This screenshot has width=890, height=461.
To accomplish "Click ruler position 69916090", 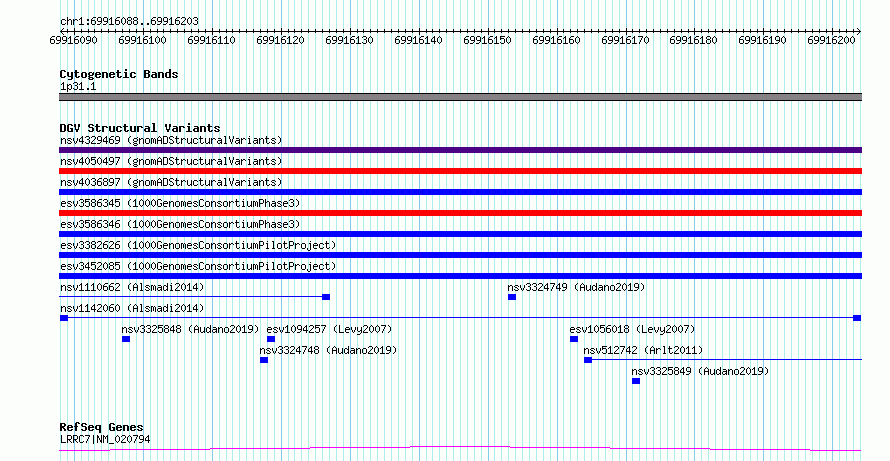I will coord(73,40).
